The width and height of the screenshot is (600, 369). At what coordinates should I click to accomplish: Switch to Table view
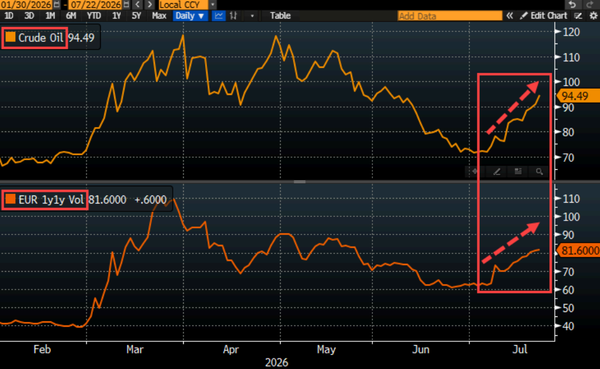pyautogui.click(x=280, y=16)
